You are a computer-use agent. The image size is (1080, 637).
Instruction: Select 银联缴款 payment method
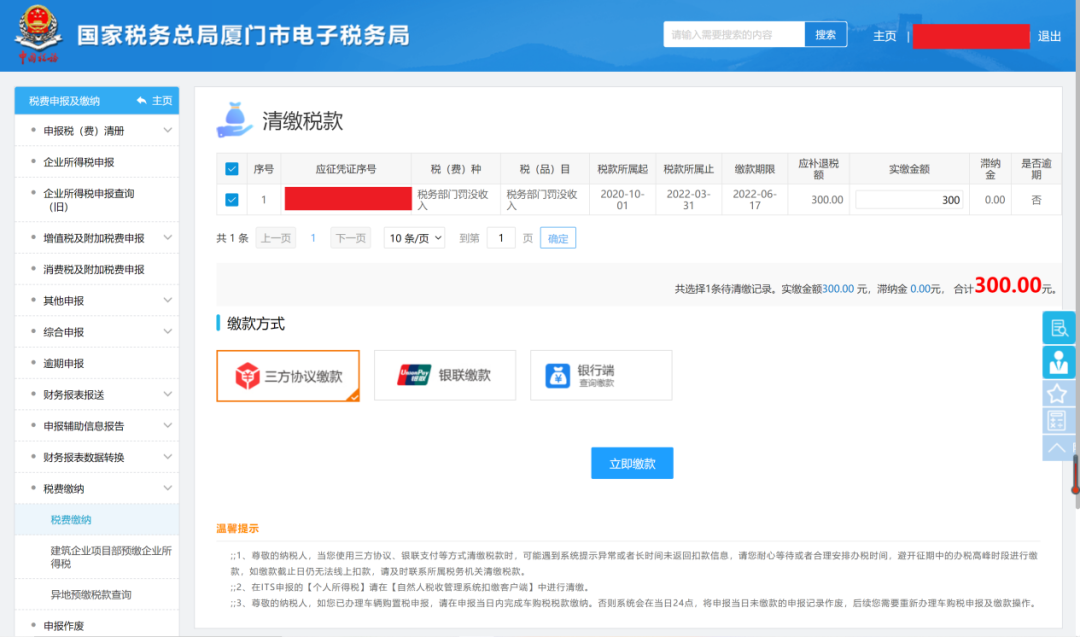[445, 375]
